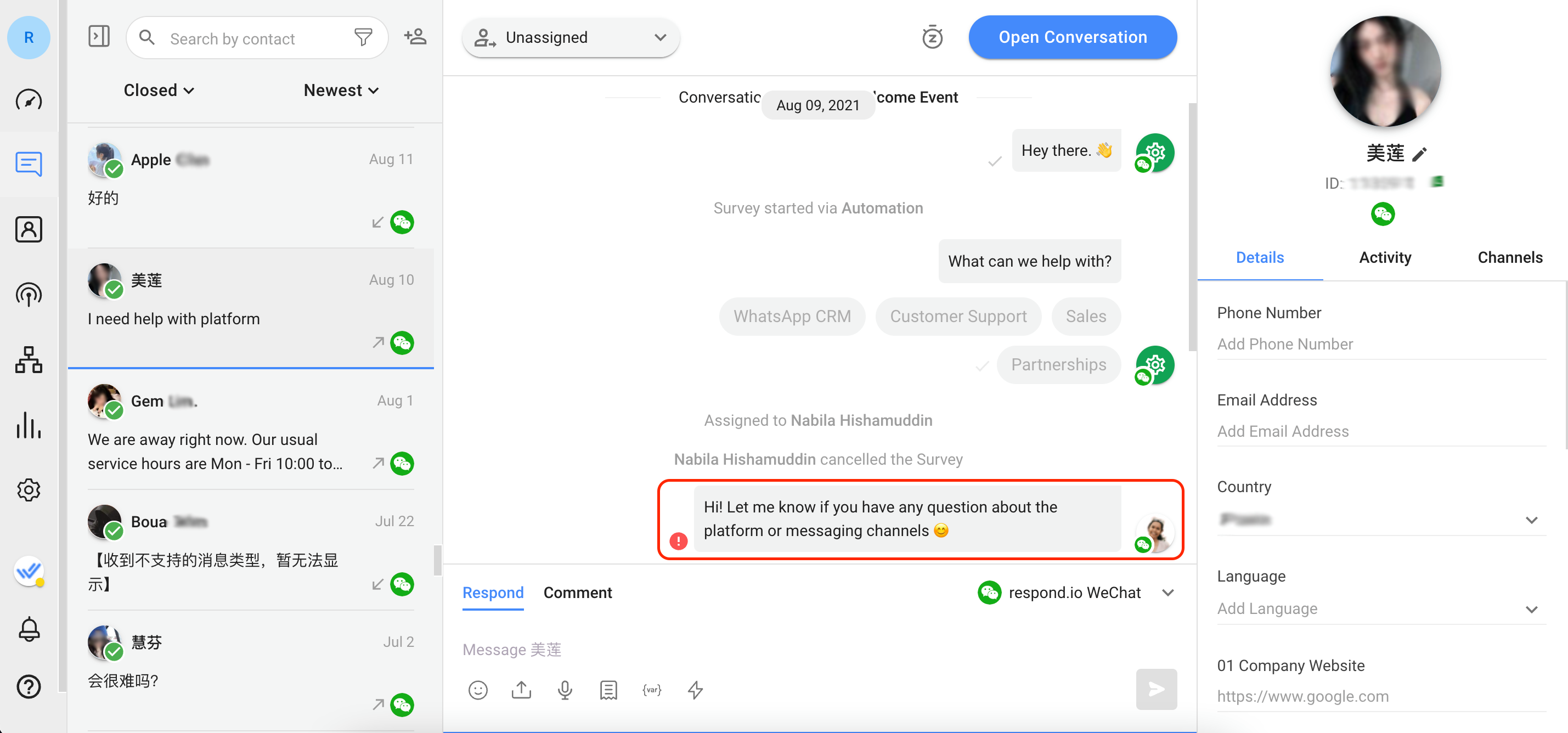Click the voice message microphone icon
Image resolution: width=1568 pixels, height=733 pixels.
pyautogui.click(x=565, y=690)
